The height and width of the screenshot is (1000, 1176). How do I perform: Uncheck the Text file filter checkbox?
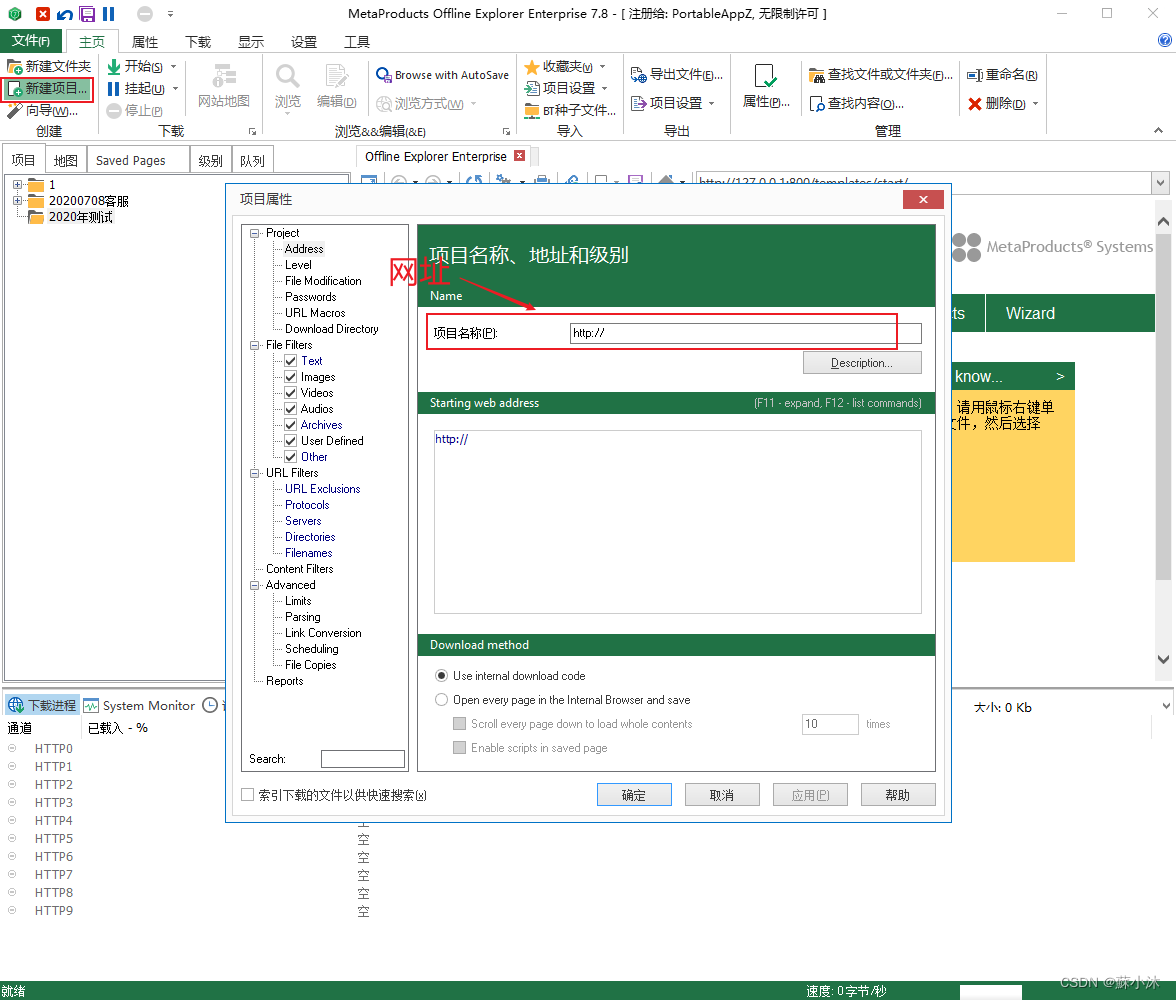[x=291, y=361]
